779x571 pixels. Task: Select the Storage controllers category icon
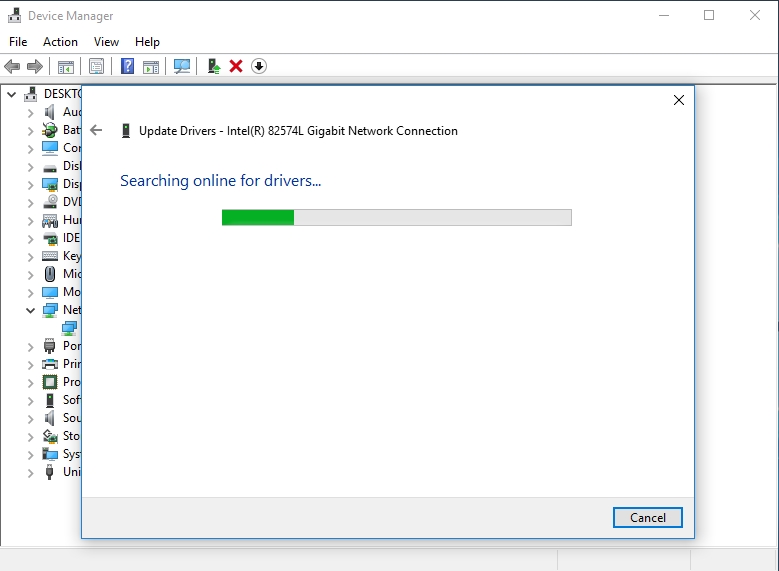pyautogui.click(x=50, y=436)
